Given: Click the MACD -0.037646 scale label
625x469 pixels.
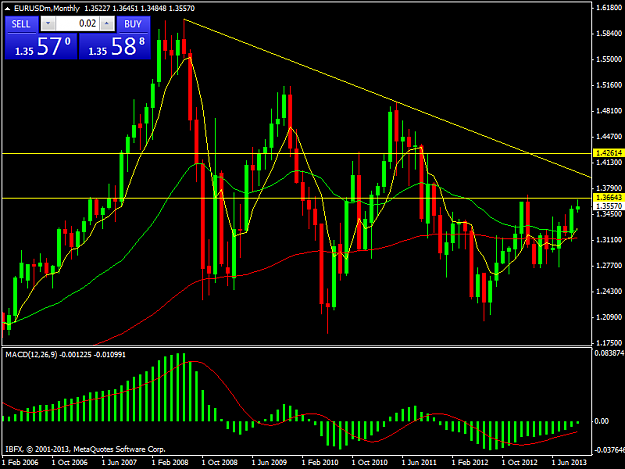Looking at the screenshot, I should (x=609, y=450).
